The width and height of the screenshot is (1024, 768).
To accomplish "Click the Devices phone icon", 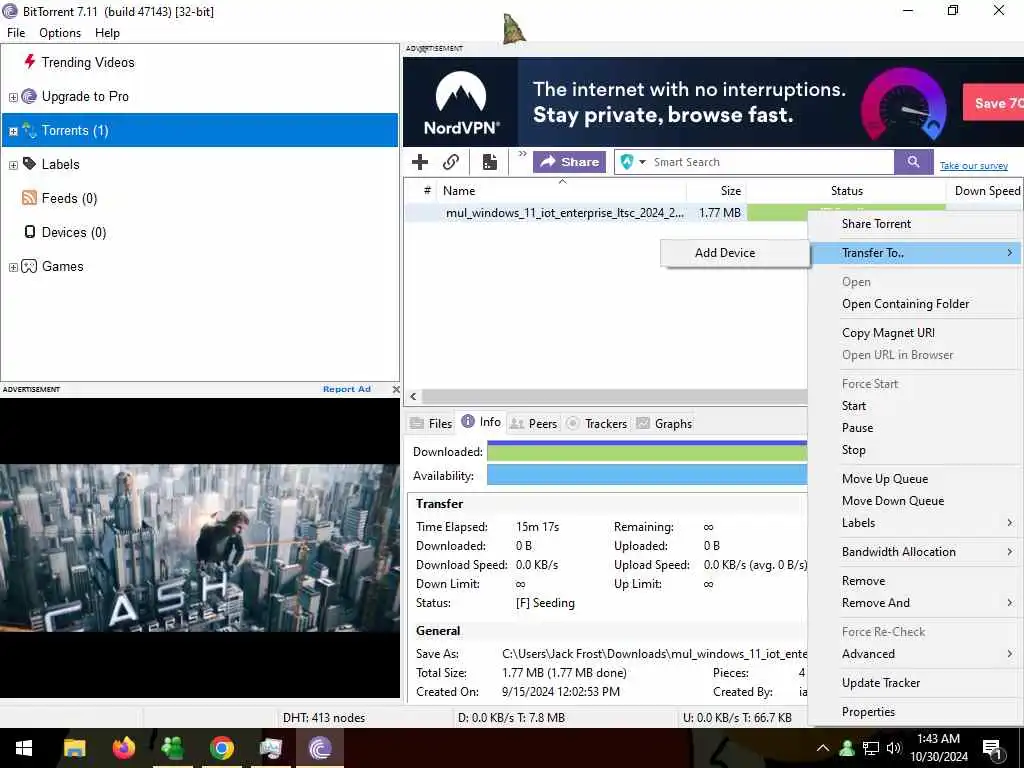I will (29, 232).
